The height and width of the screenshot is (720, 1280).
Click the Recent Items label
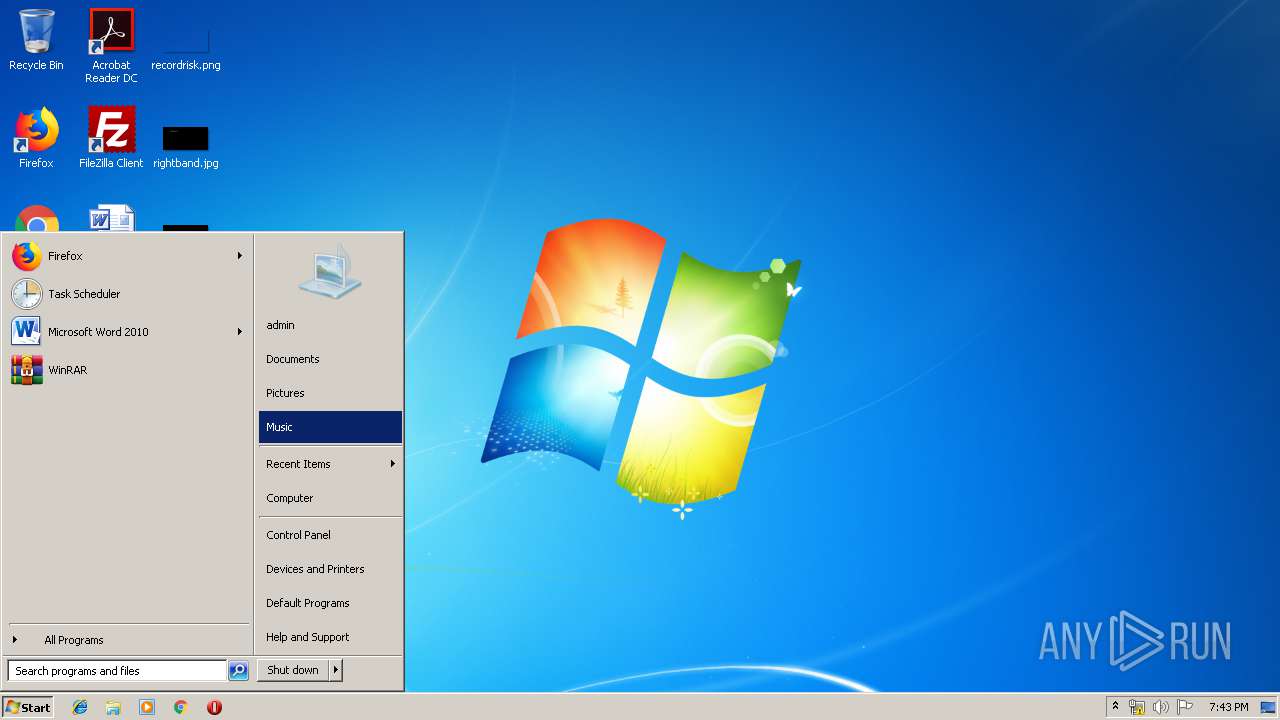click(x=298, y=464)
